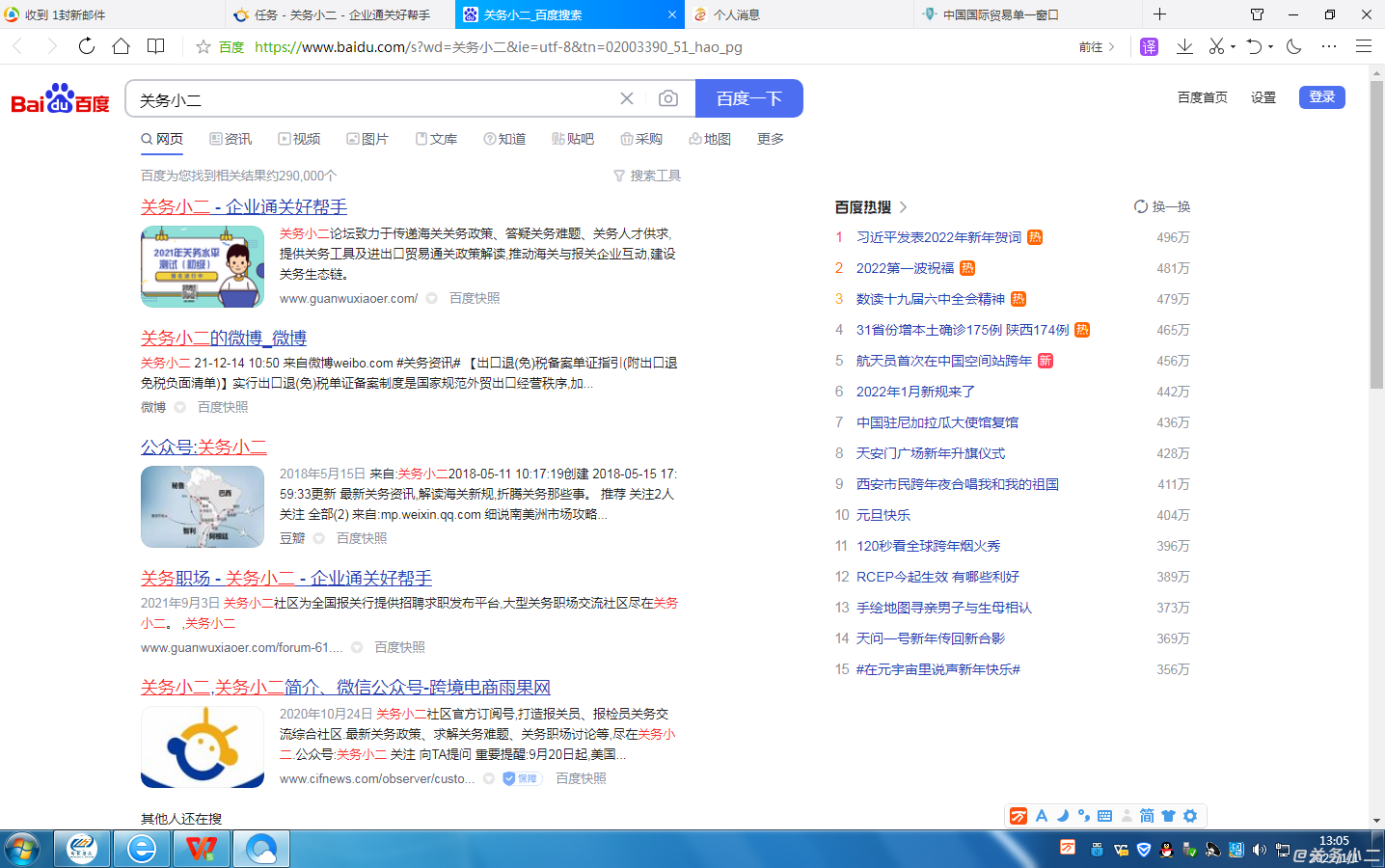Toggle the IME English letter A mode
The height and width of the screenshot is (868, 1385).
[x=1042, y=816]
